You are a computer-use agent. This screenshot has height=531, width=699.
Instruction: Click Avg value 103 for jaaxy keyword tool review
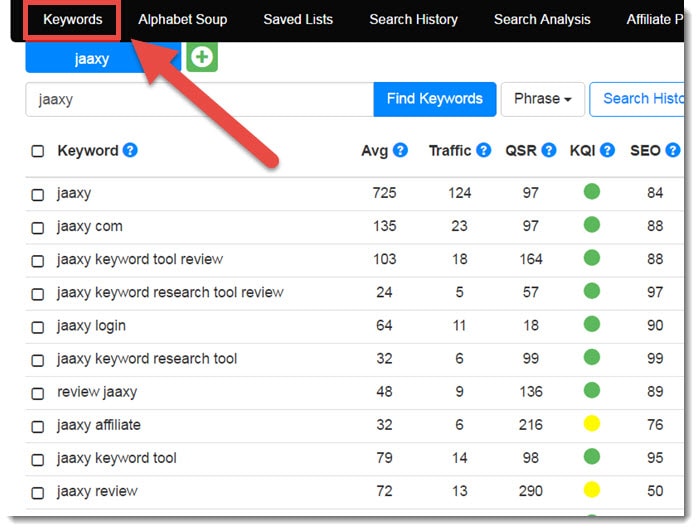(384, 259)
